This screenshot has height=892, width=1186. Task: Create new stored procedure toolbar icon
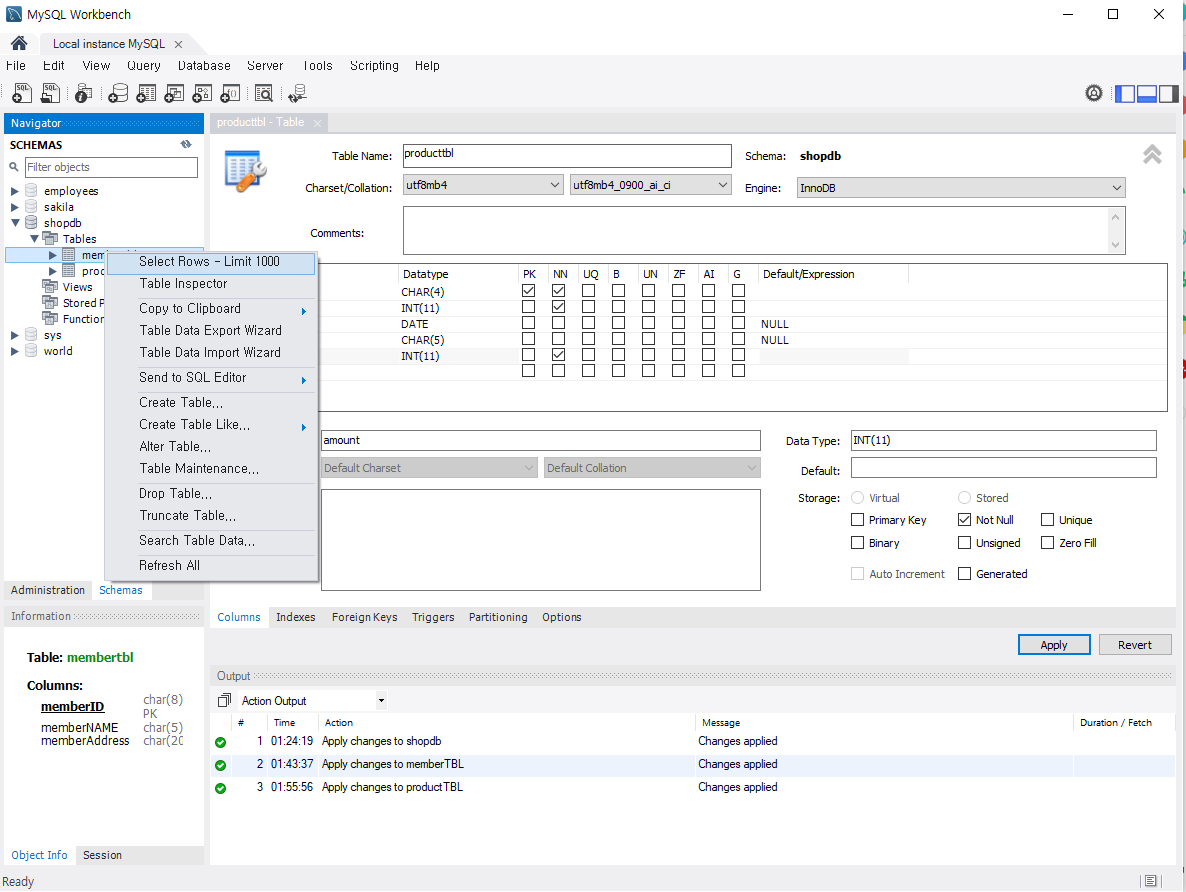pos(202,93)
